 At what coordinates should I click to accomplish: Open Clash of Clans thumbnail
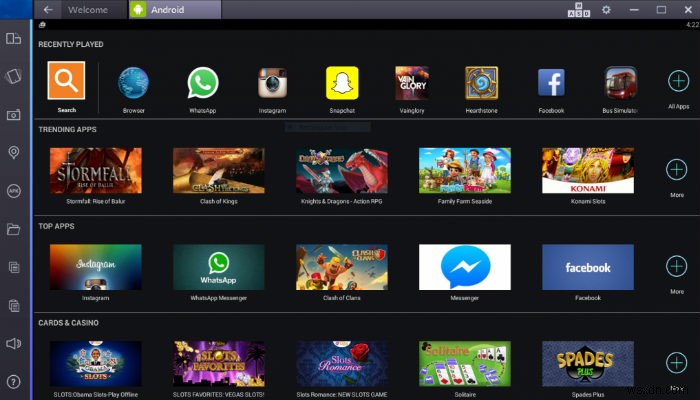pyautogui.click(x=342, y=267)
